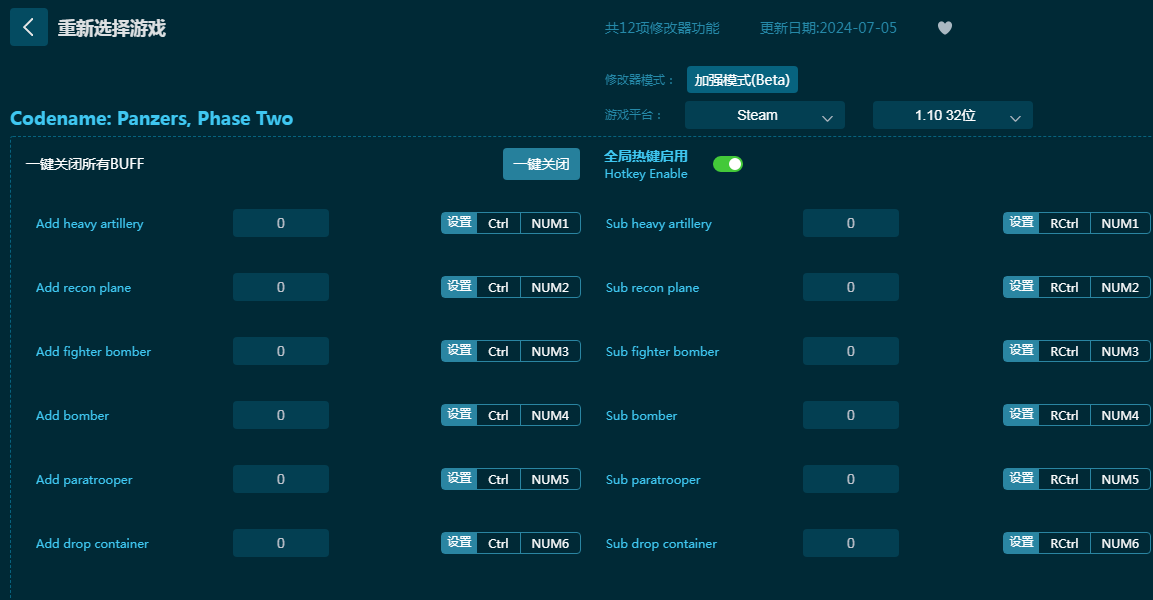The width and height of the screenshot is (1153, 600).
Task: Click the Sub recon plane value field
Action: (x=851, y=287)
